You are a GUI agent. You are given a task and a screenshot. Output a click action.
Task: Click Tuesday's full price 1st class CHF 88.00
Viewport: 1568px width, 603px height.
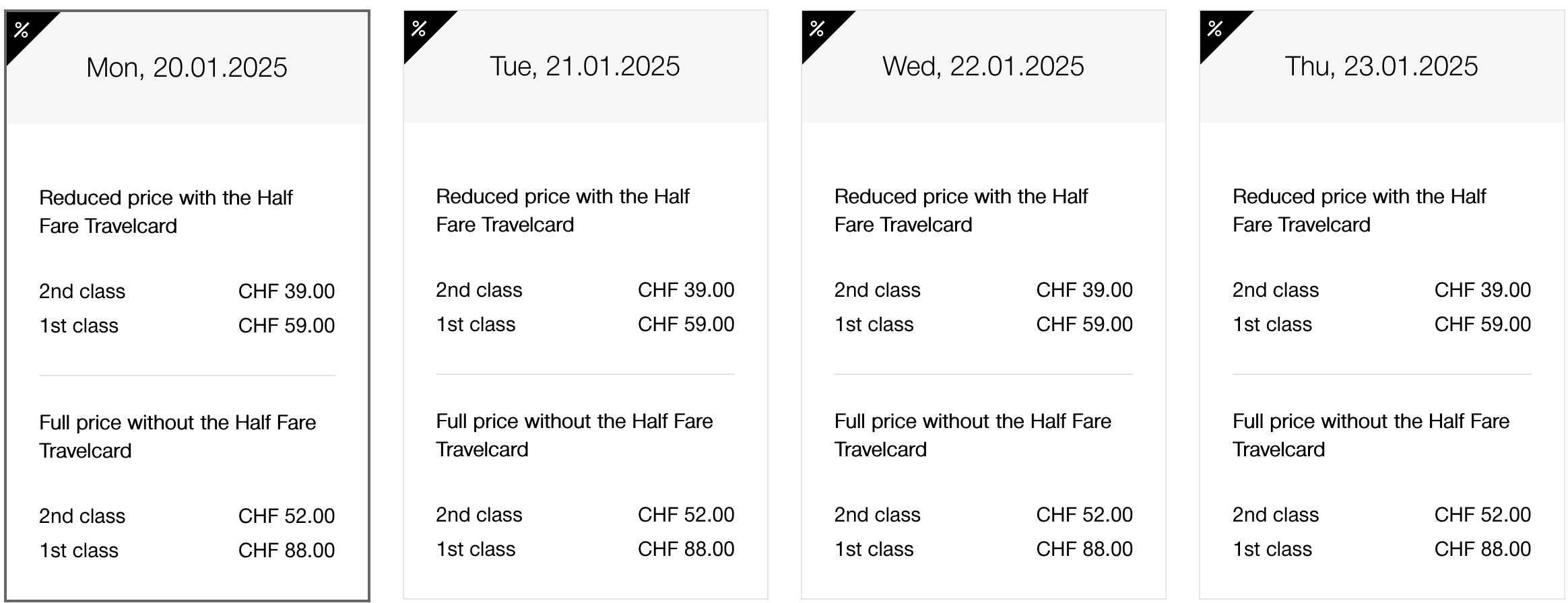(686, 549)
